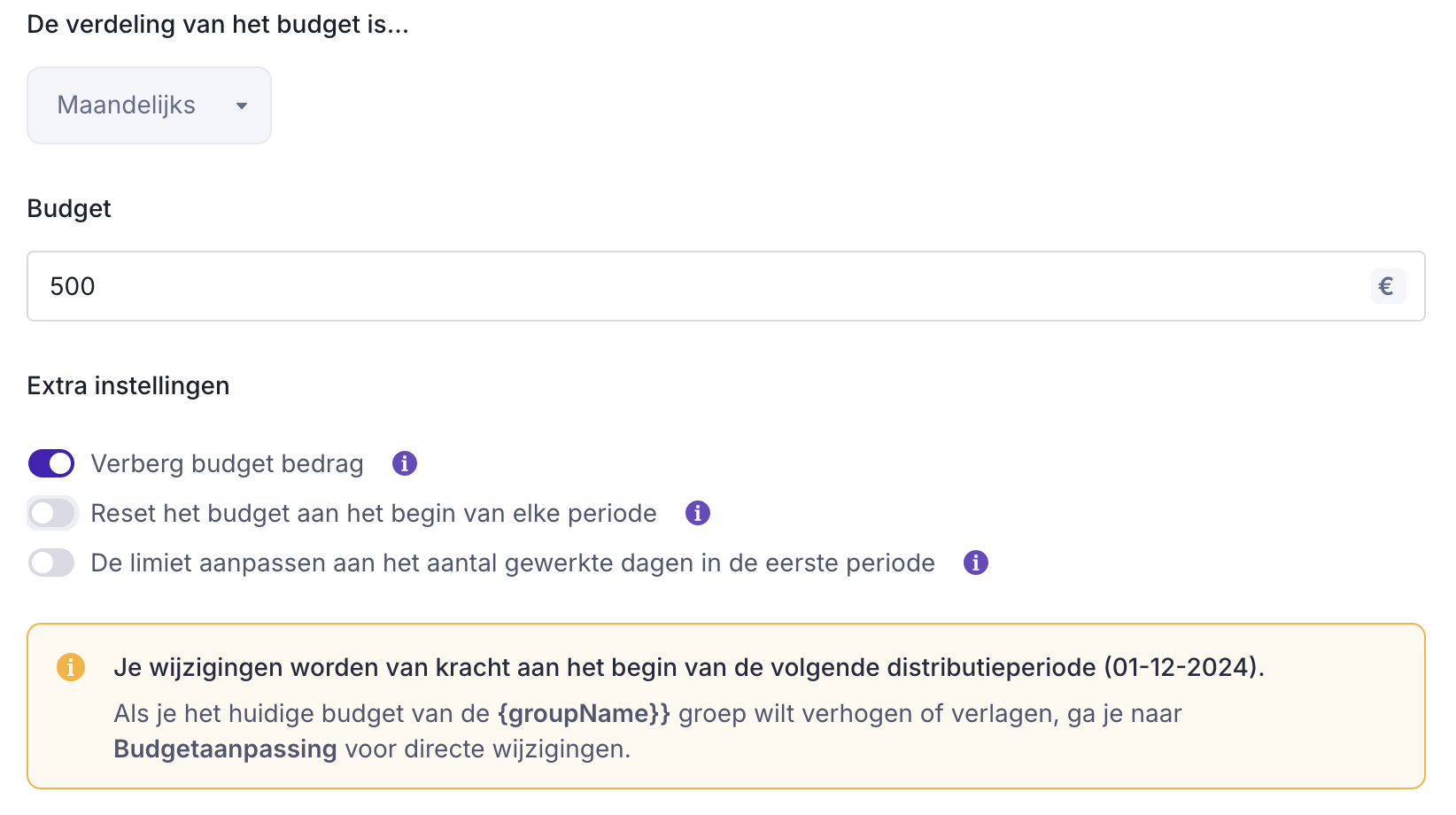Screen dimensions: 1456x815
Task: Go to Budgetaanpassing from the notice
Action: coord(225,749)
